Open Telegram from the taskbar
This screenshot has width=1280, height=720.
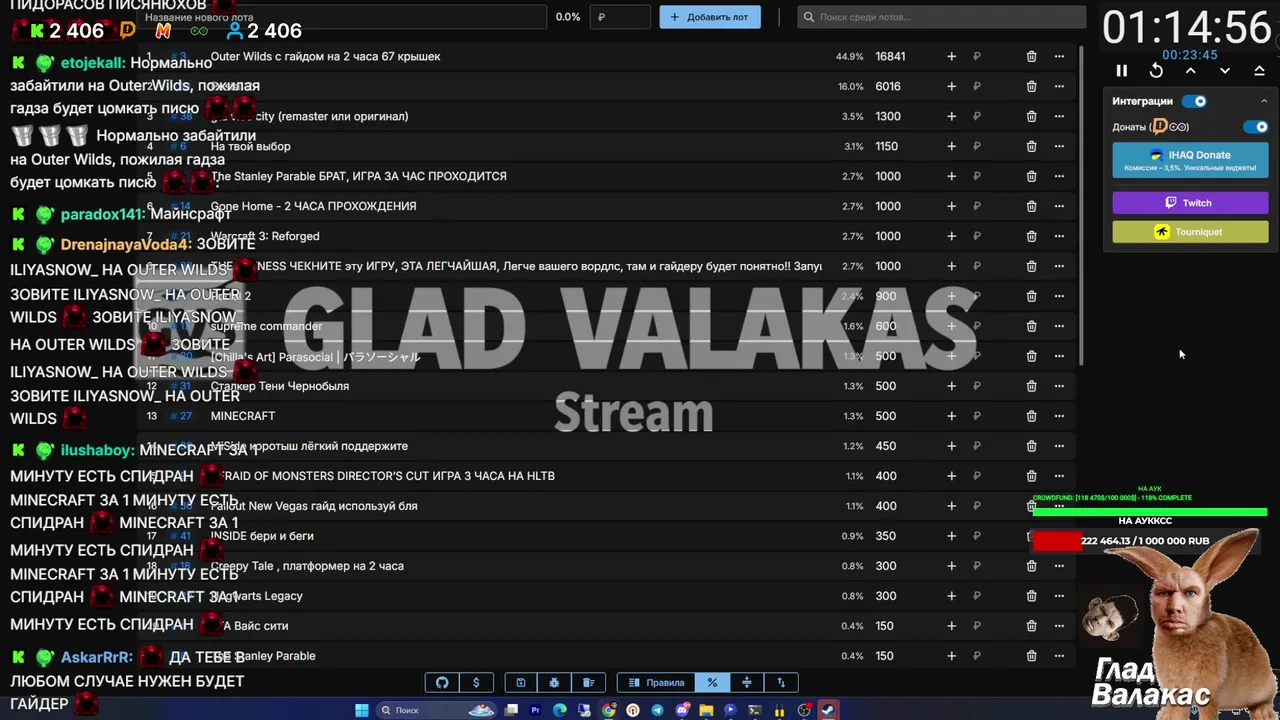tap(657, 710)
